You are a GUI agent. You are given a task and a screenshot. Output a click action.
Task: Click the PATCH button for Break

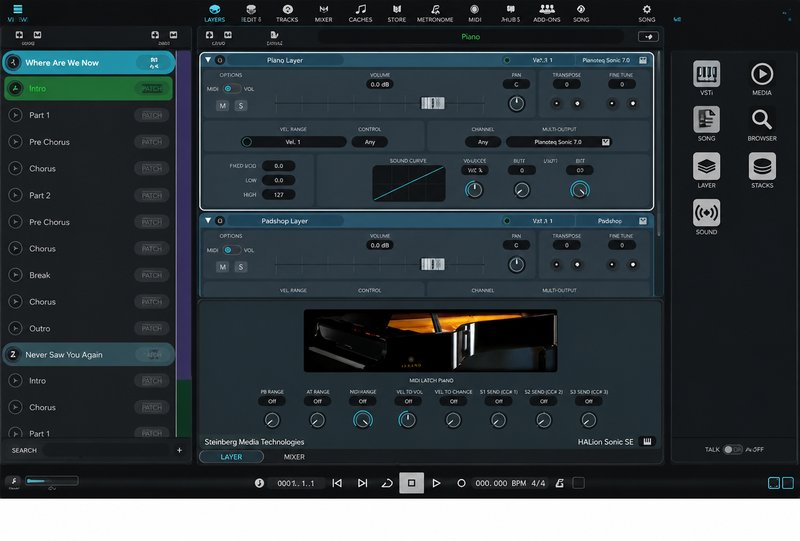(x=152, y=275)
